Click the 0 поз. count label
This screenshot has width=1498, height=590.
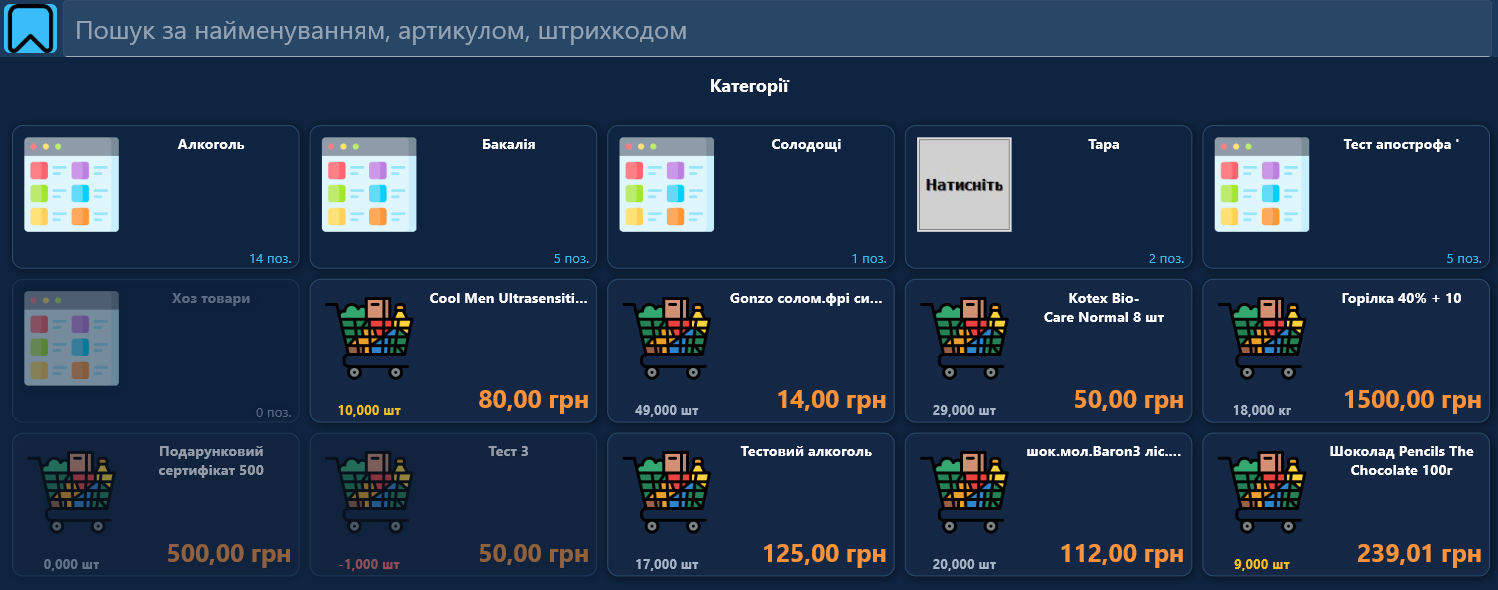273,413
